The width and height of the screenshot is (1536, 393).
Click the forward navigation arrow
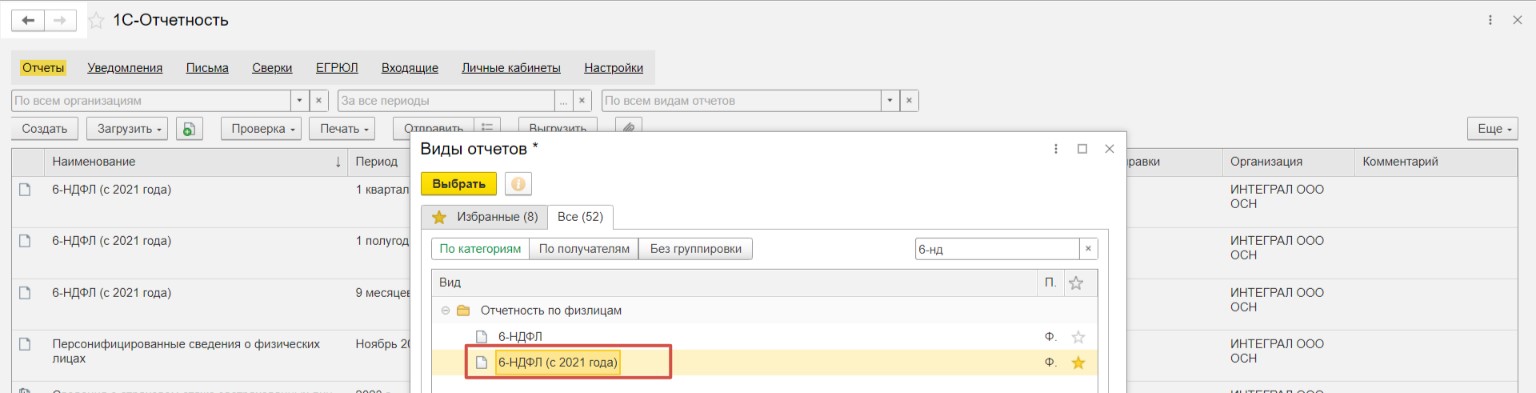[60, 20]
